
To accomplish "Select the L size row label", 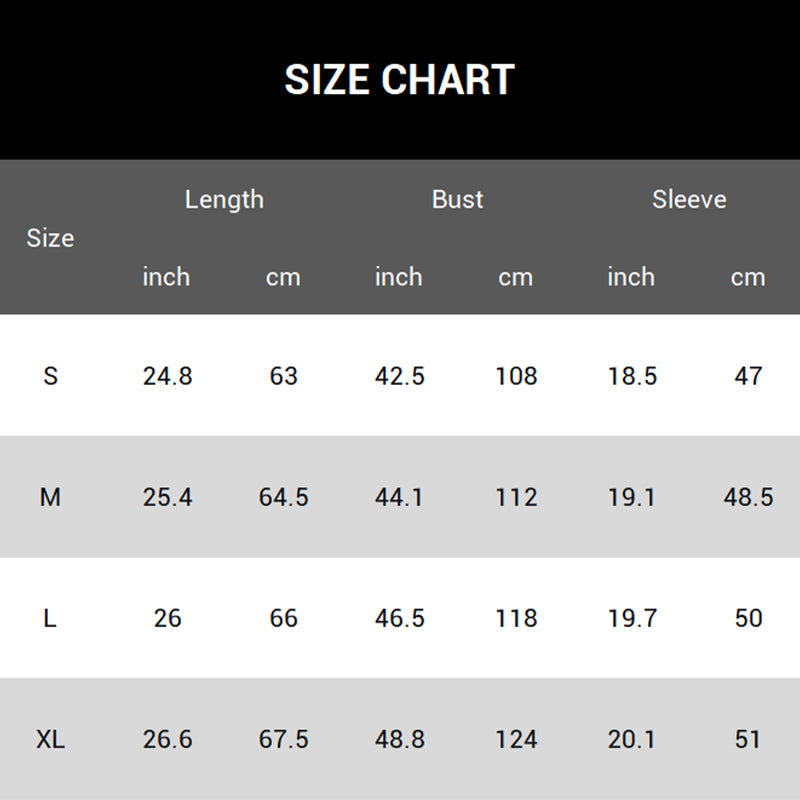I will 50,618.
